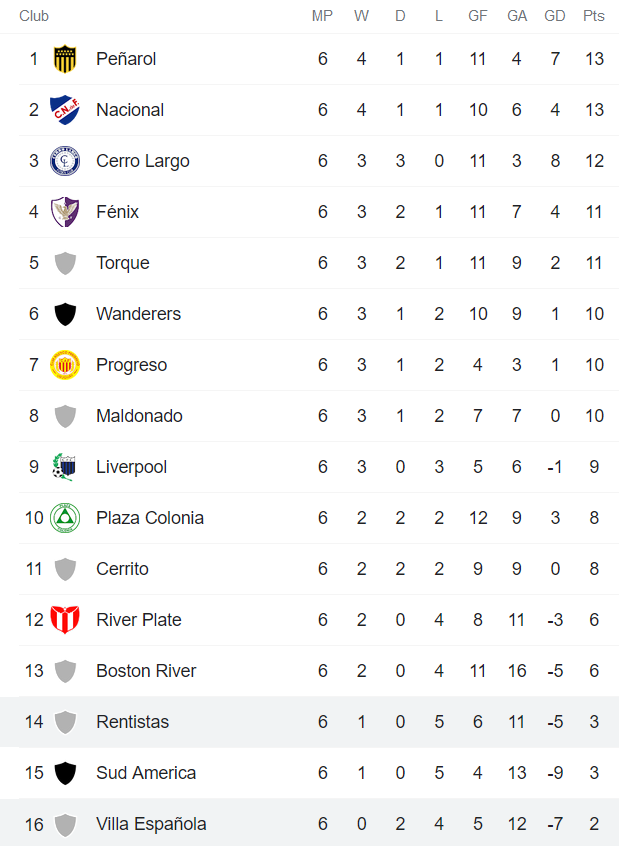Open the Villa Española team page
This screenshot has width=619, height=846.
(151, 824)
